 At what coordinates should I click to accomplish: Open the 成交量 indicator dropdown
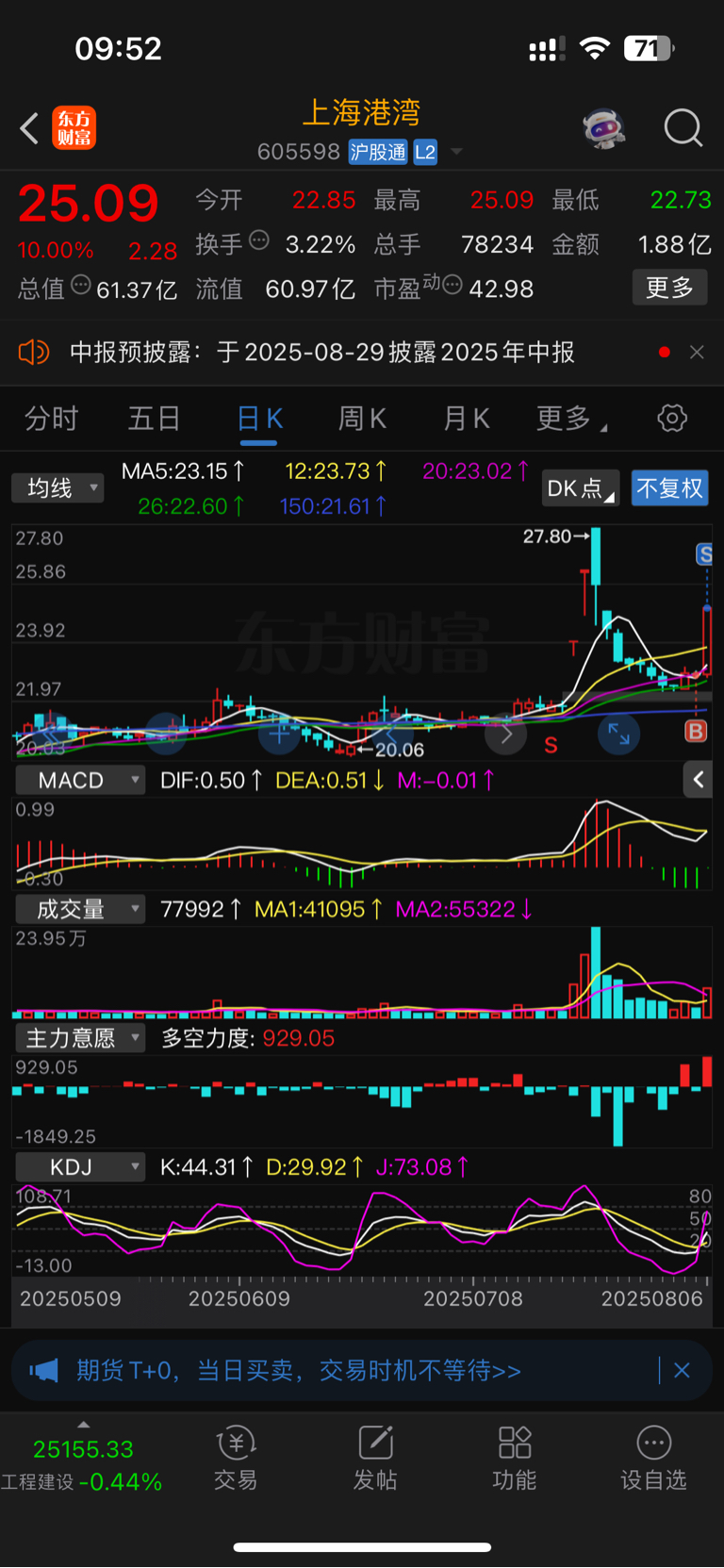(x=80, y=909)
